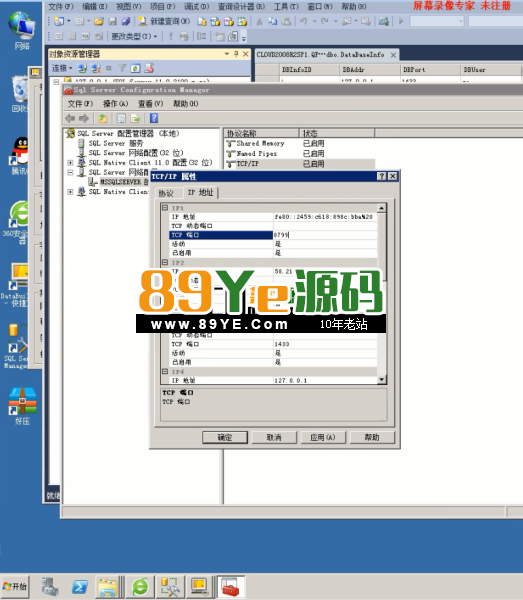Pin the Object Explorer panel
523x600 pixels.
[x=236, y=54]
